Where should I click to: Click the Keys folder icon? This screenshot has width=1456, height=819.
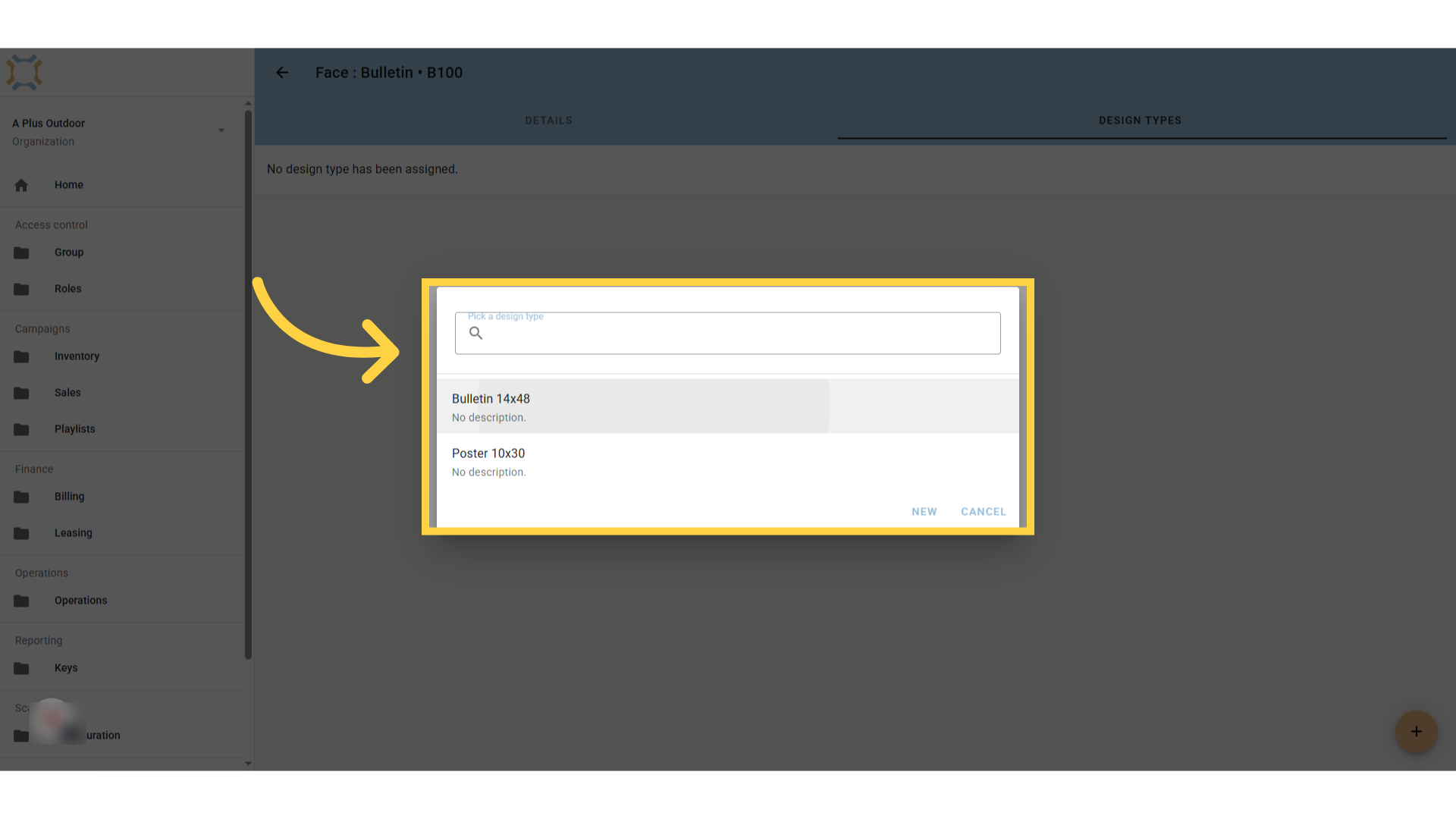pos(21,668)
